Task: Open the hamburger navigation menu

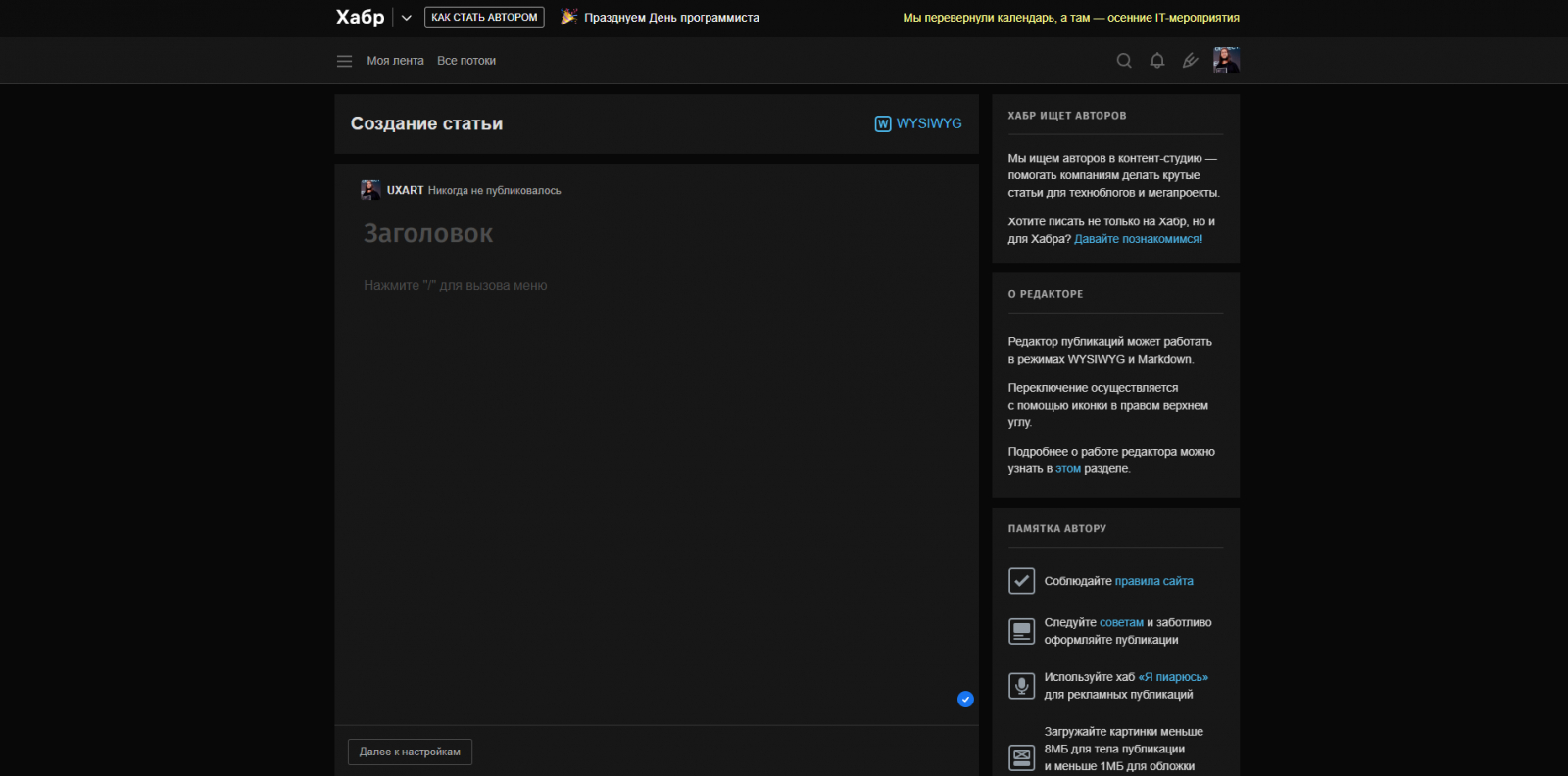Action: click(x=344, y=61)
